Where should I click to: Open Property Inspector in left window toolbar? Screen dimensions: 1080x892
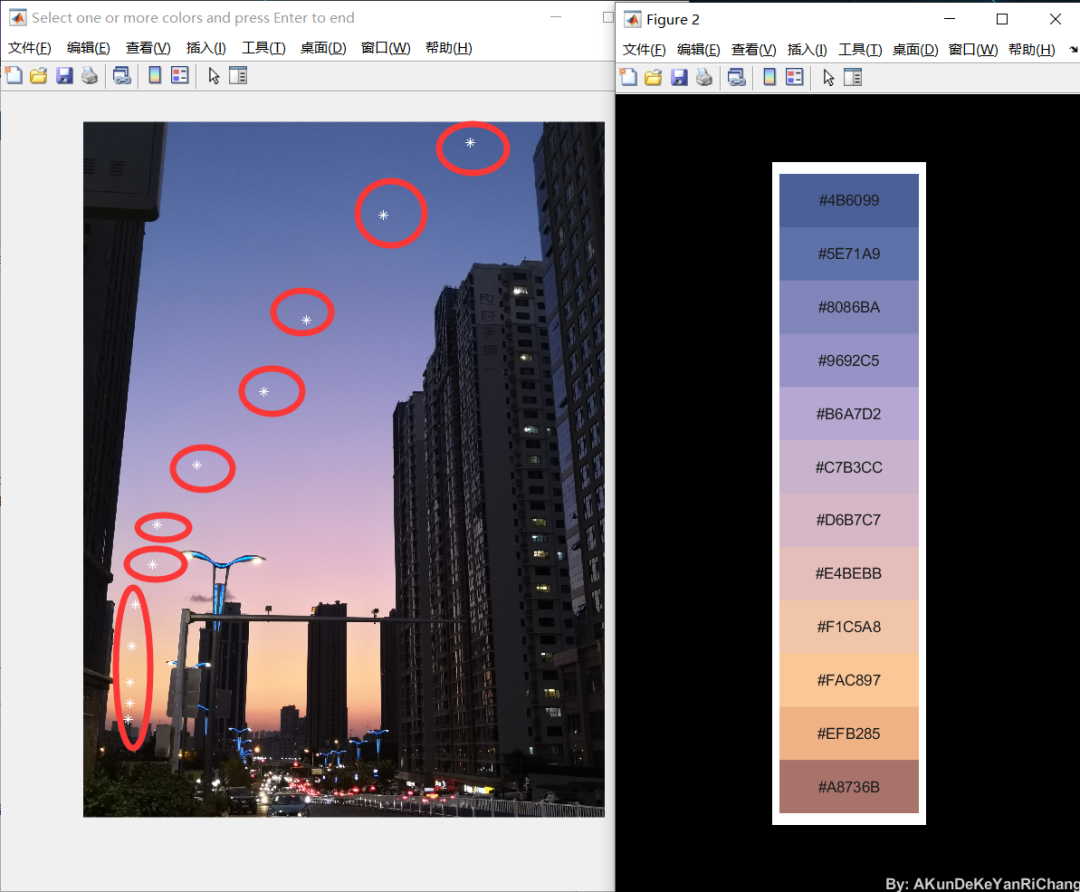238,76
